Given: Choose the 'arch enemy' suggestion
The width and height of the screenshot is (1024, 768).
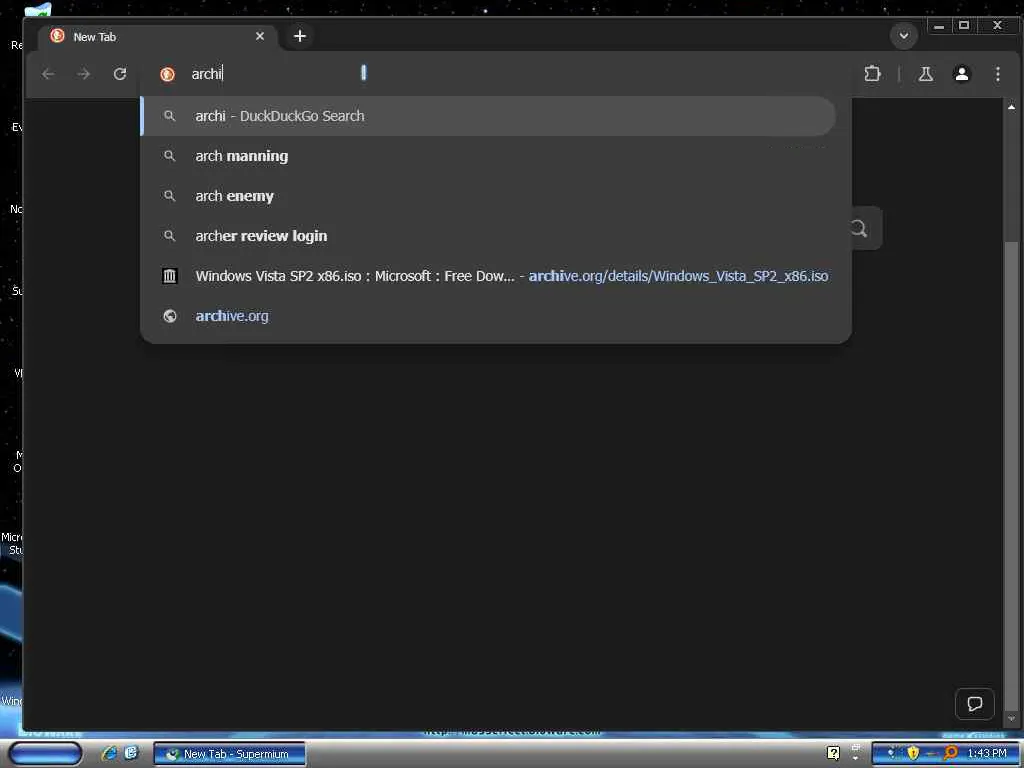Looking at the screenshot, I should [488, 196].
